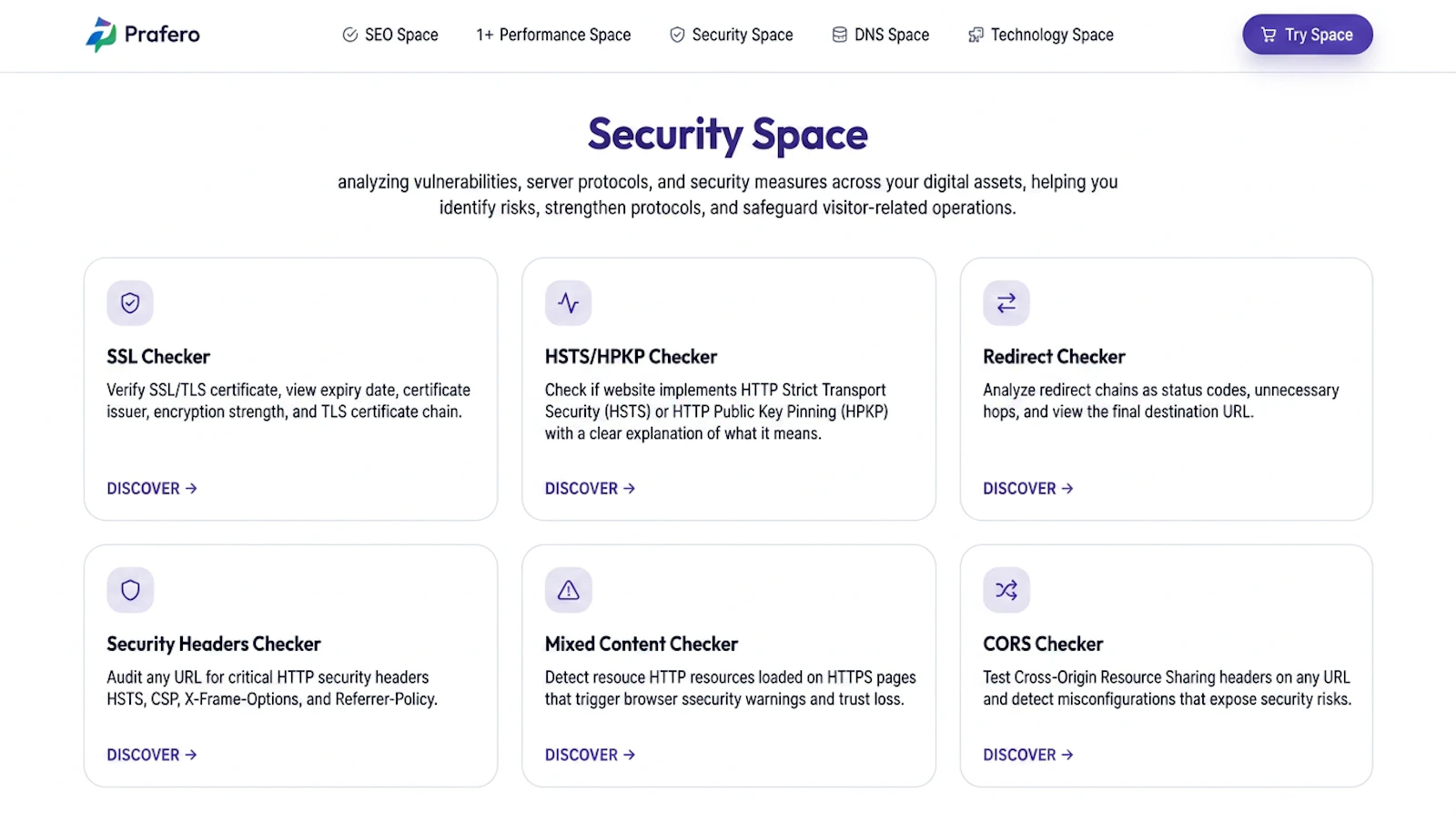
Task: Follow the DISCOVER link under Redirect Checker
Action: [1028, 489]
